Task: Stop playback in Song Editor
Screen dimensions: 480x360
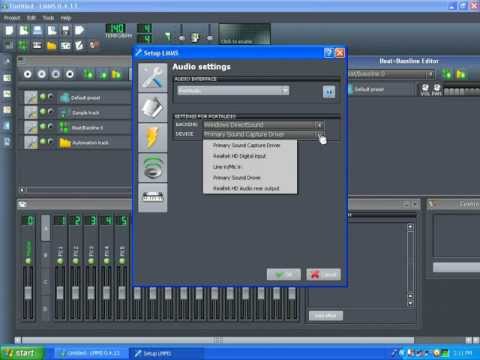Action: [x=70, y=74]
